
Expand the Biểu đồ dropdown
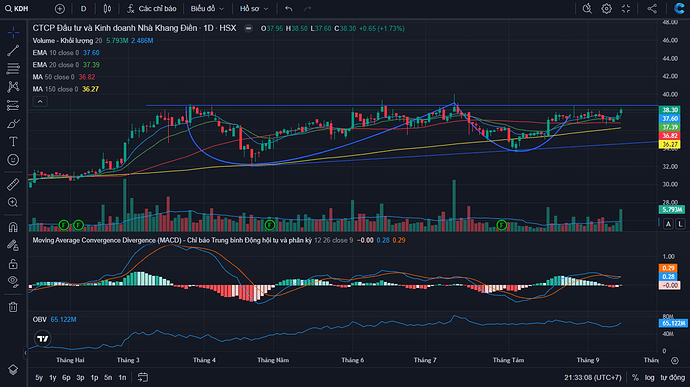click(x=207, y=8)
